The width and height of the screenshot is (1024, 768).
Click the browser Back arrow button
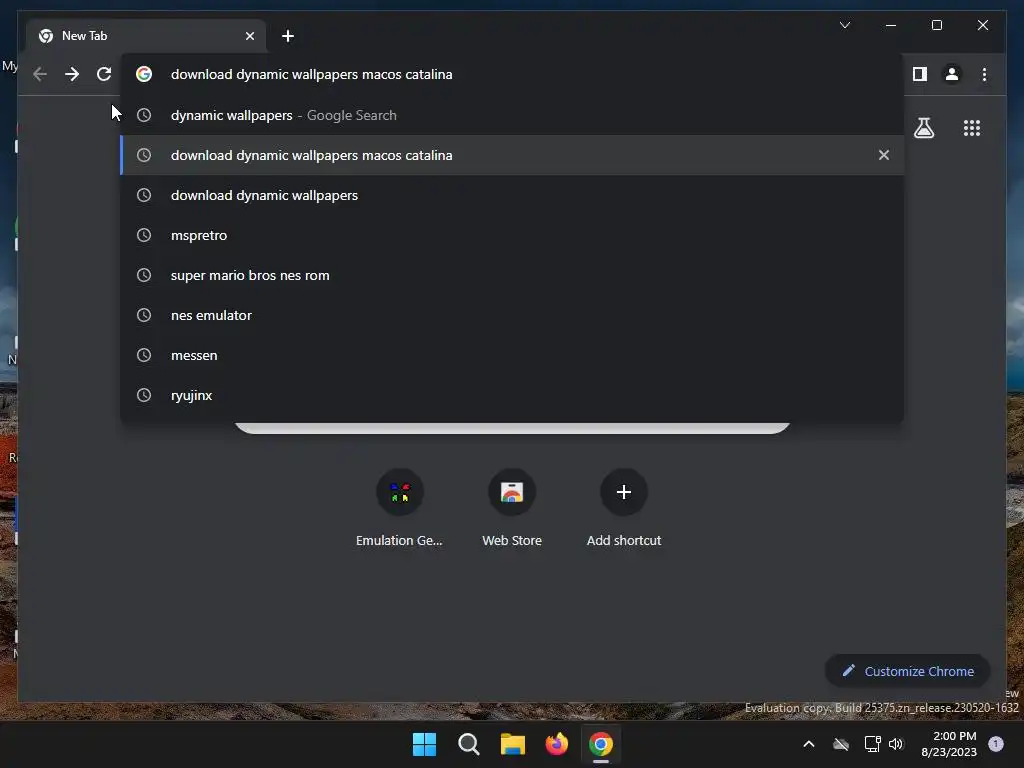(40, 74)
